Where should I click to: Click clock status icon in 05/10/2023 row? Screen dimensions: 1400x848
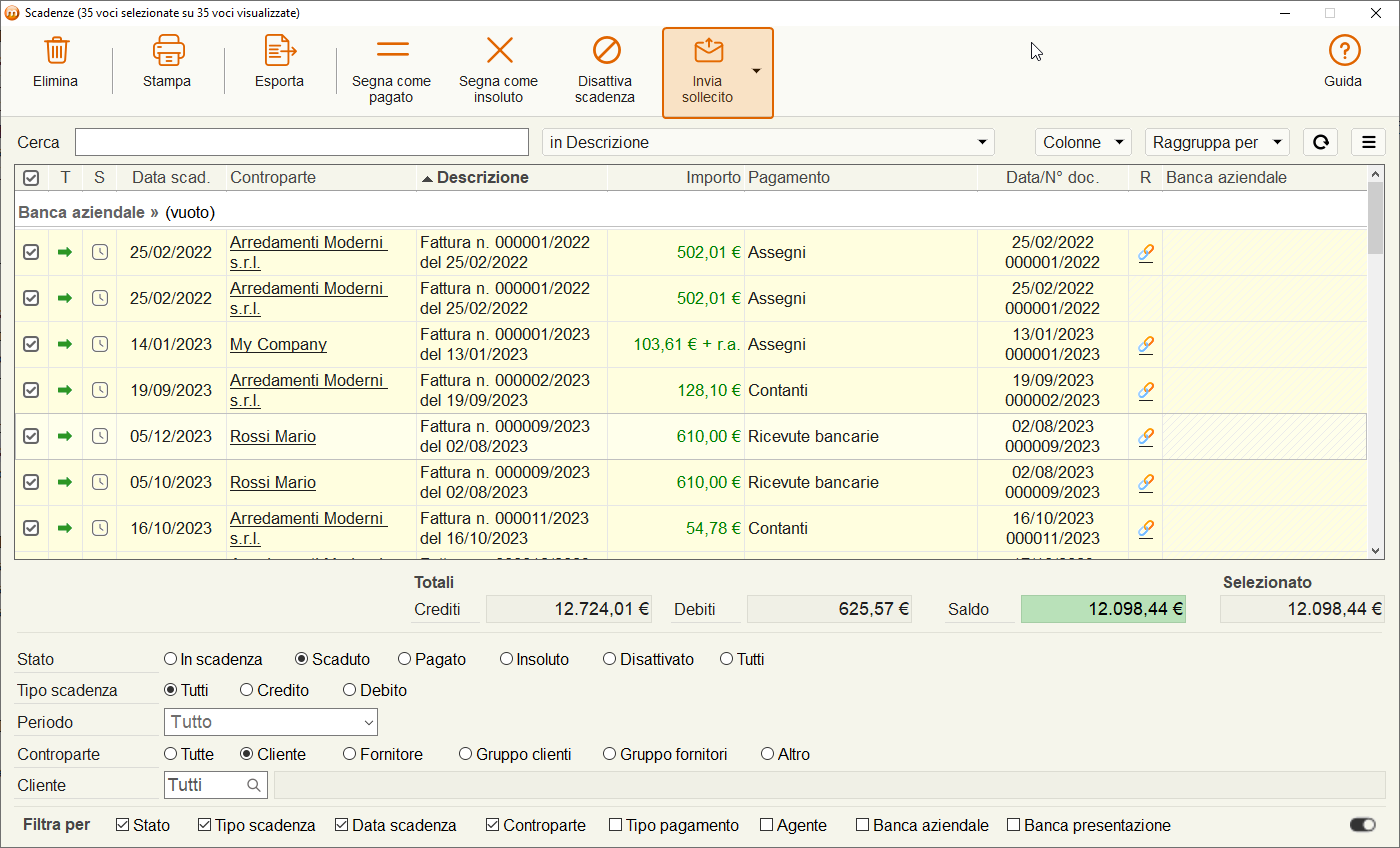(x=99, y=482)
